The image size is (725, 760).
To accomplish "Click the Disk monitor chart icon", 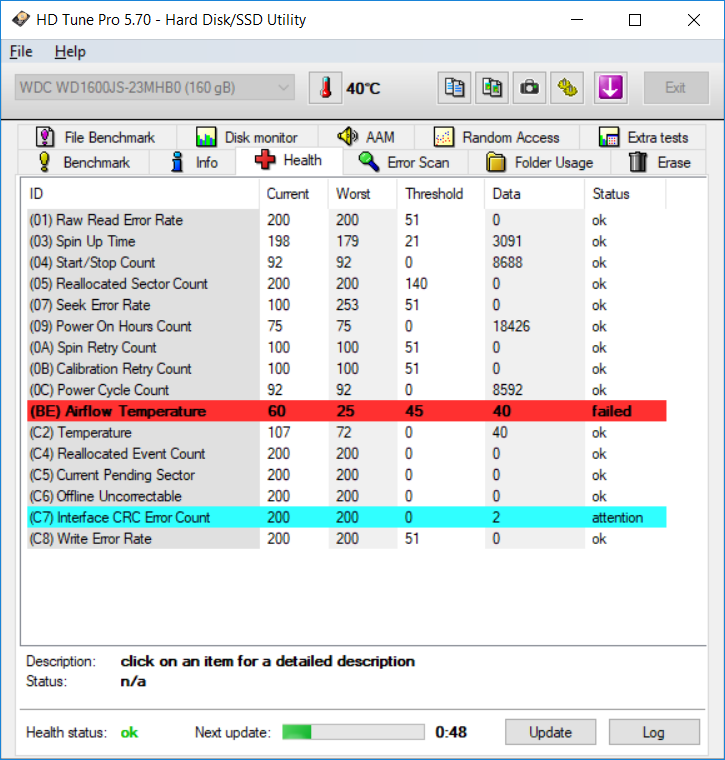I will coord(206,137).
